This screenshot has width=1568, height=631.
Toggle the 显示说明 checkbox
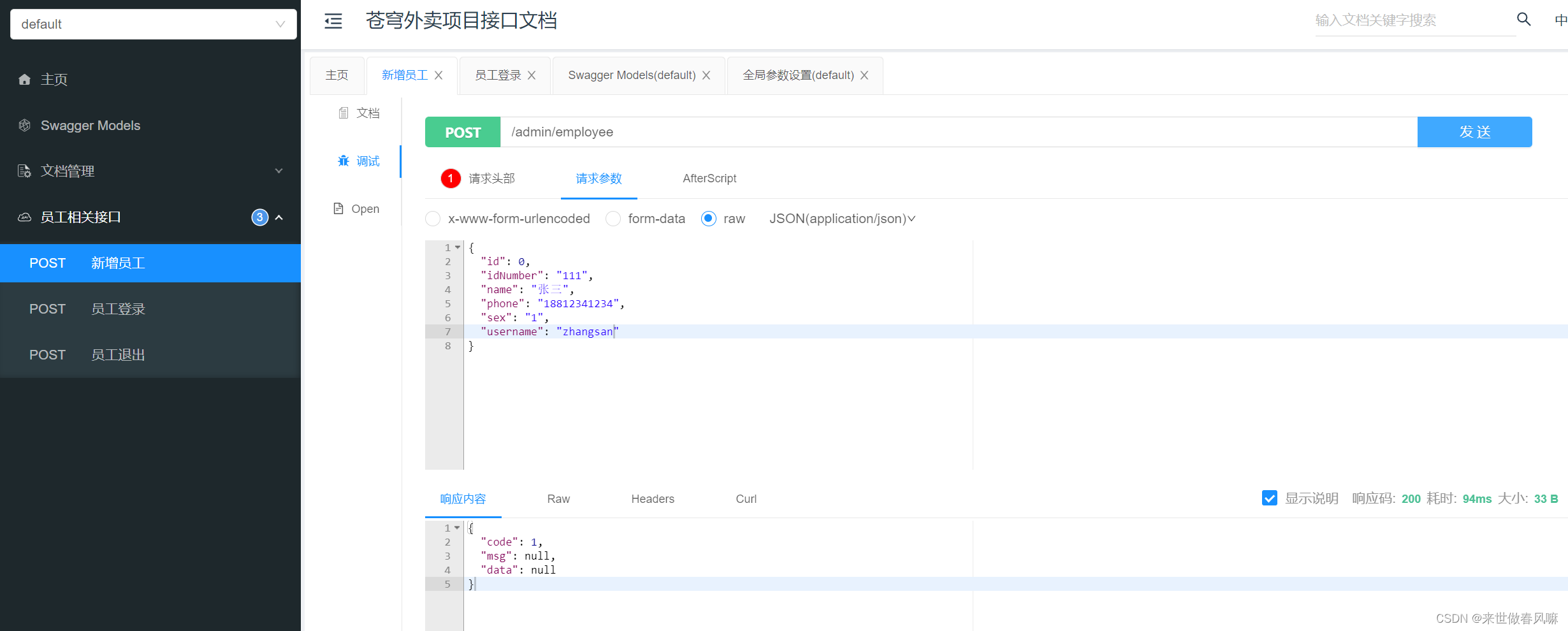[x=1269, y=498]
